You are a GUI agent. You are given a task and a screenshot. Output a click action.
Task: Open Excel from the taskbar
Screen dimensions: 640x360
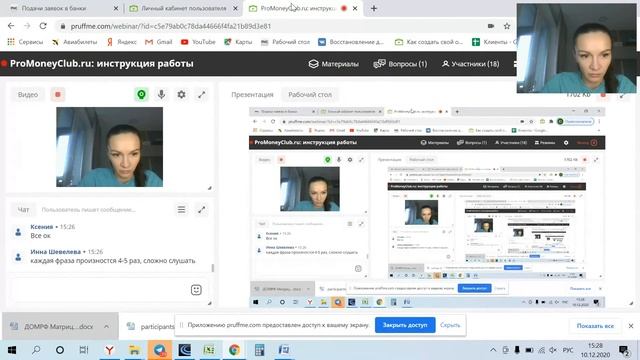209,350
